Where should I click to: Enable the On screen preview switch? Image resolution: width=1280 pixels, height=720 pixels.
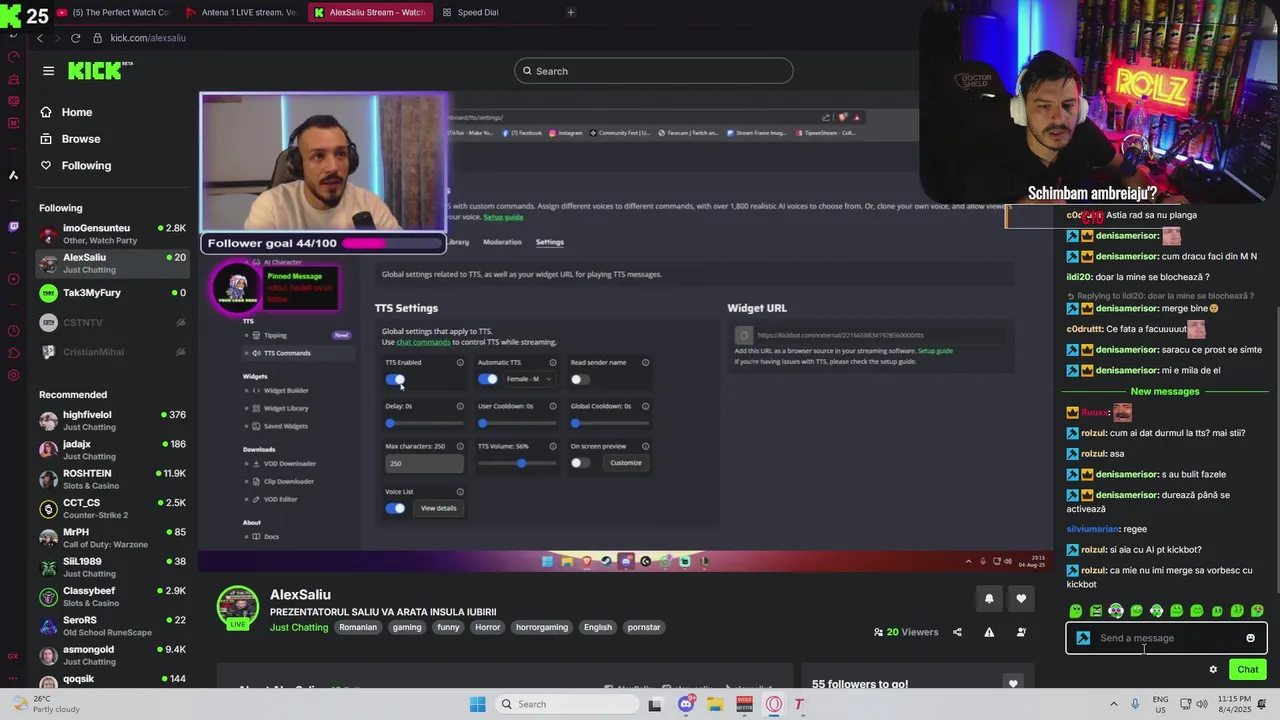(579, 462)
